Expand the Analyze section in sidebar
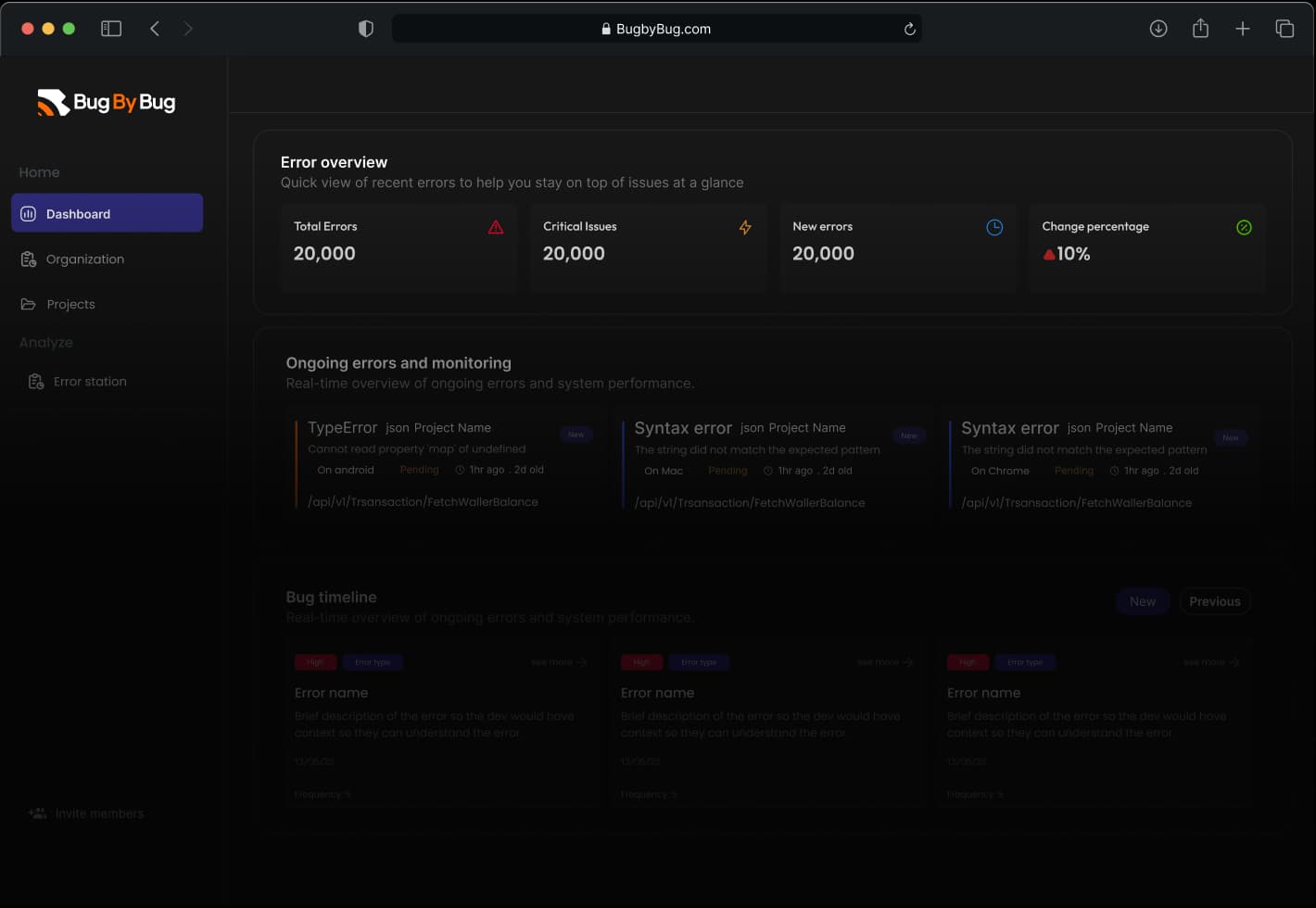Screen dimensions: 1316x908 pos(45,342)
